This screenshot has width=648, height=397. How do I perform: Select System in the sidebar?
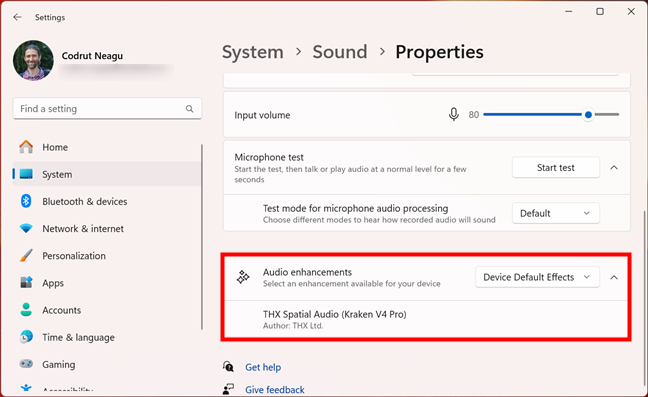tap(106, 174)
